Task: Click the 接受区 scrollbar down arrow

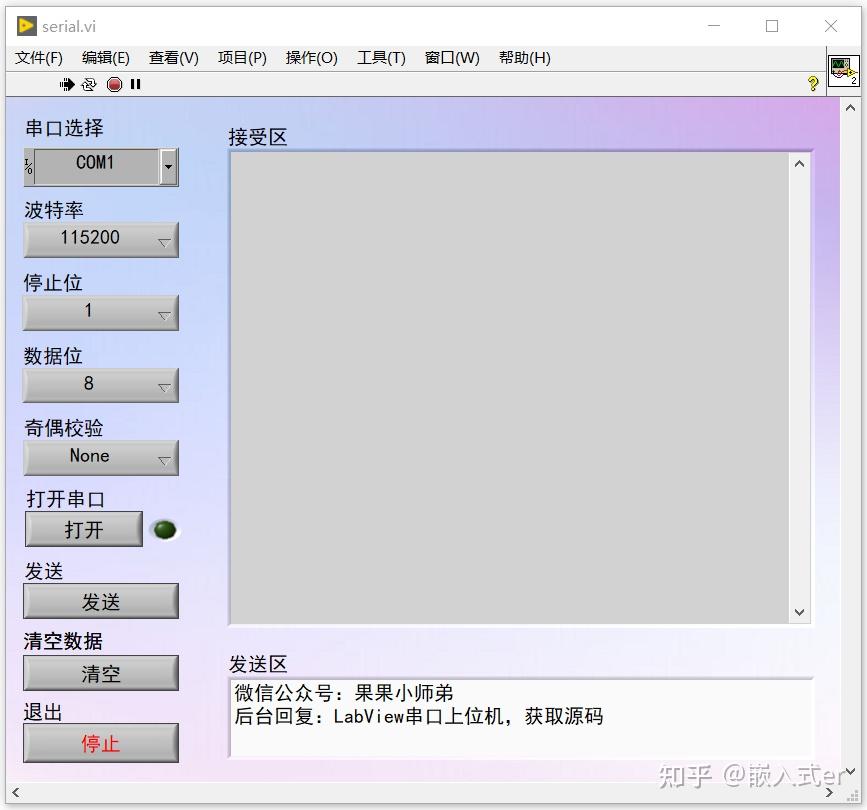Action: point(799,611)
